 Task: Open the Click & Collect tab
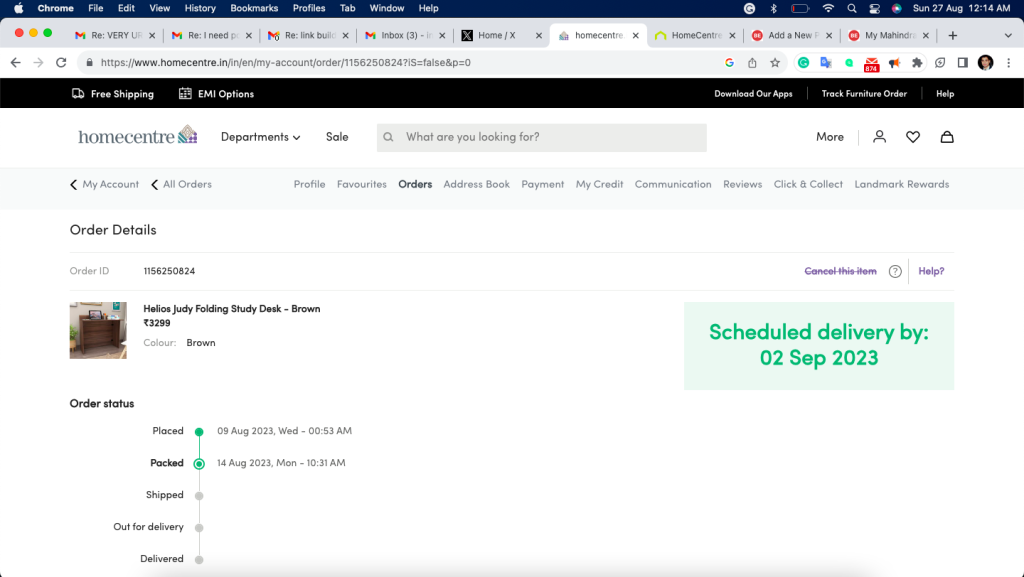808,184
